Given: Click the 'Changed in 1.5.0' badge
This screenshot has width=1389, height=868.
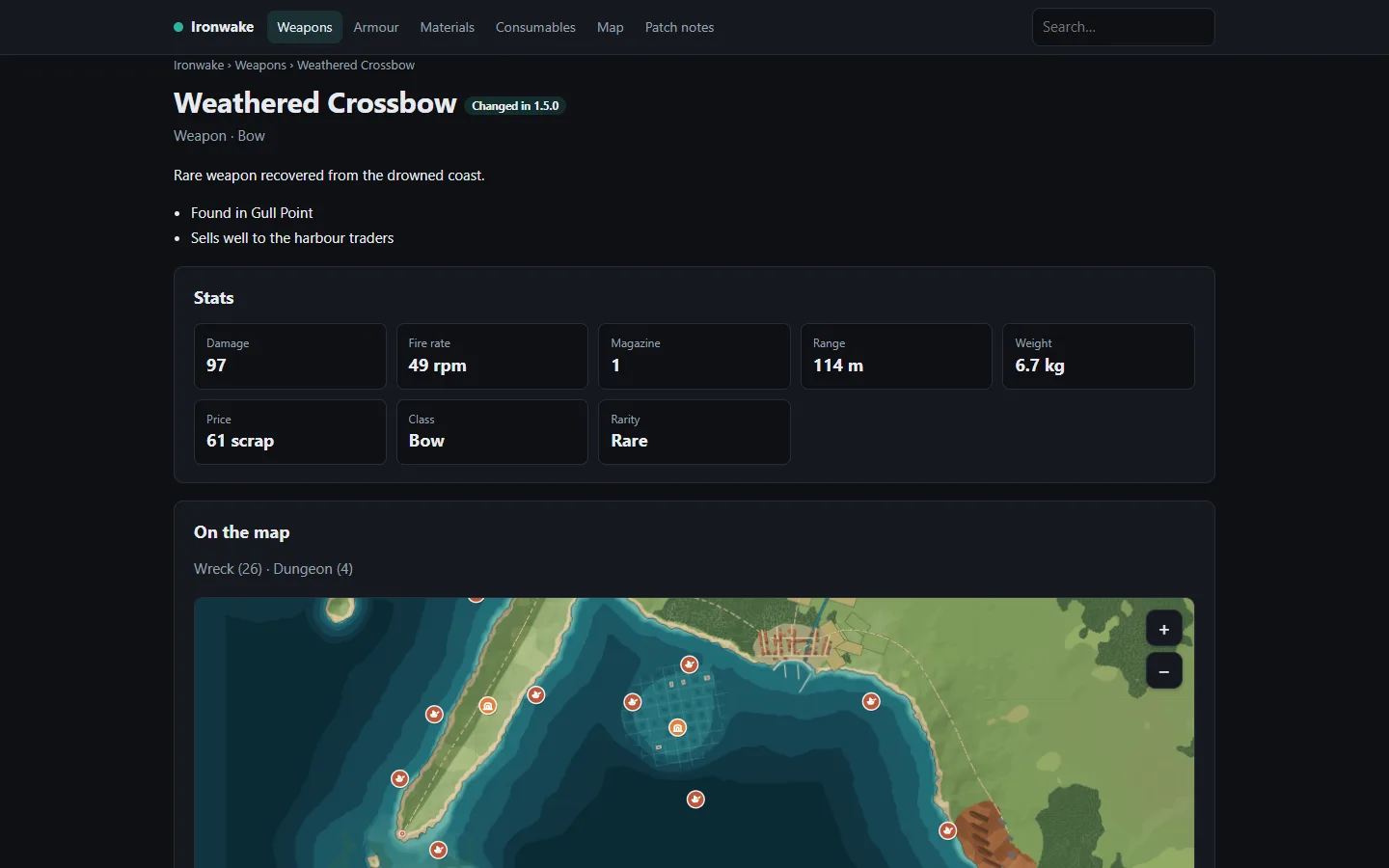Looking at the screenshot, I should (515, 106).
